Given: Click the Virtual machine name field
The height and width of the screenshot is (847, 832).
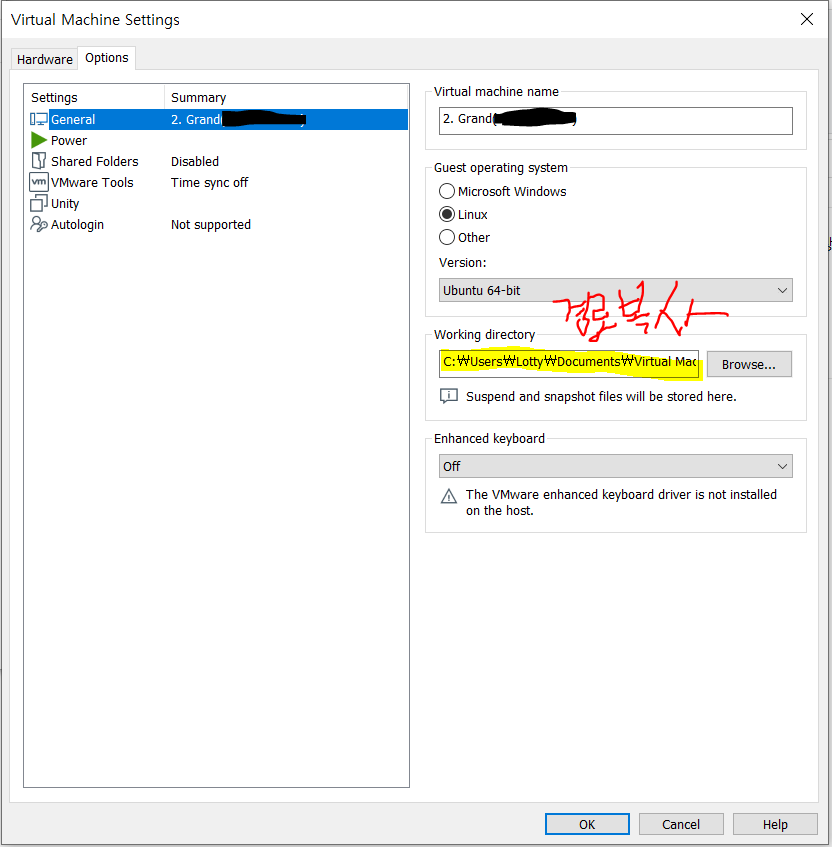Looking at the screenshot, I should pos(615,121).
